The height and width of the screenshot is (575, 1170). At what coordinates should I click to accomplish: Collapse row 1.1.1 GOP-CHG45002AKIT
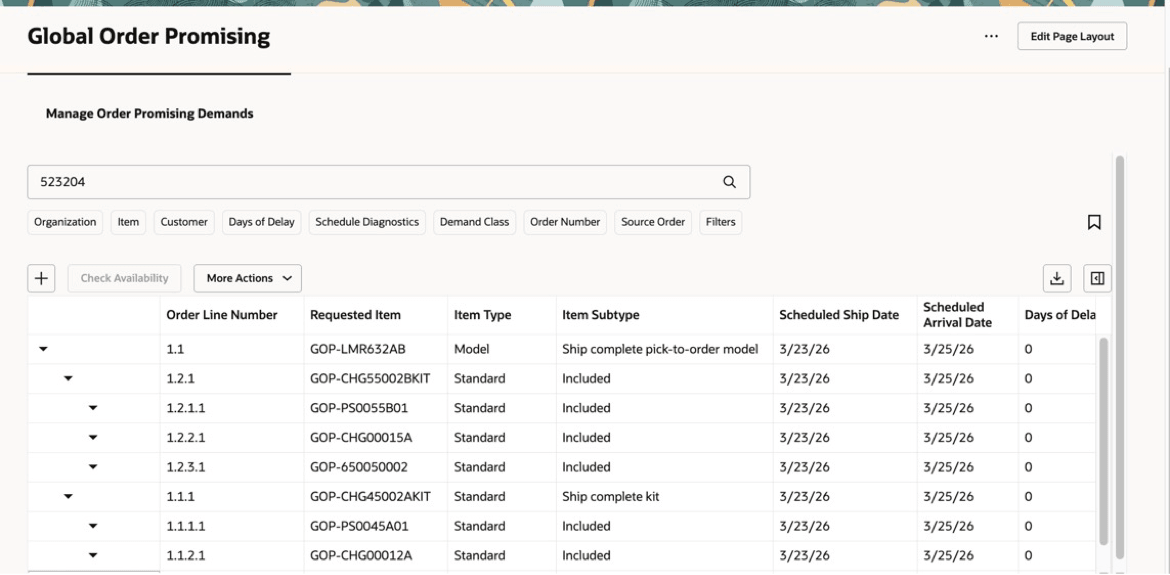coord(68,497)
